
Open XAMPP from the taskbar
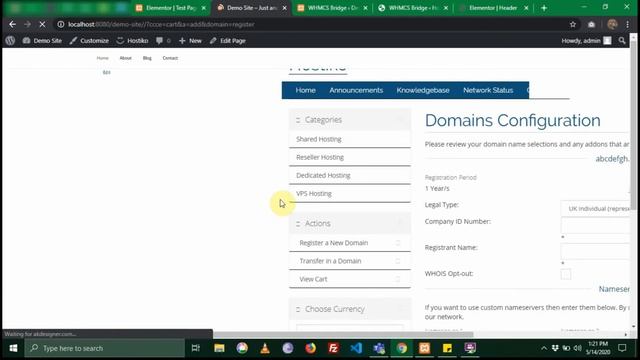[x=424, y=348]
